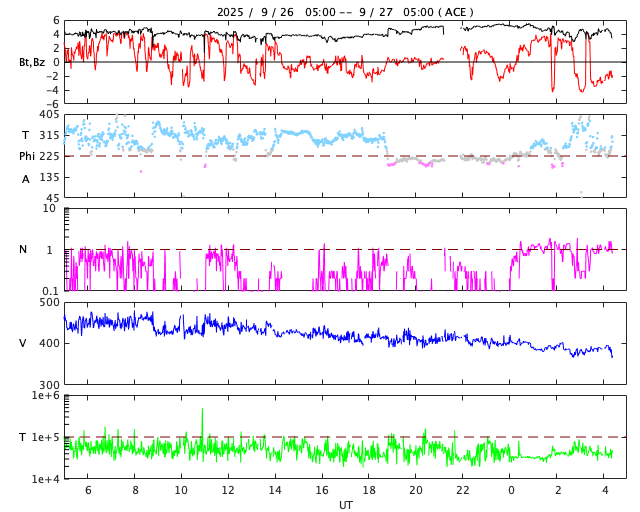Click the 1e+6 tick on the temperature panel
Image resolution: width=640 pixels, height=512 pixels.
[x=45, y=396]
